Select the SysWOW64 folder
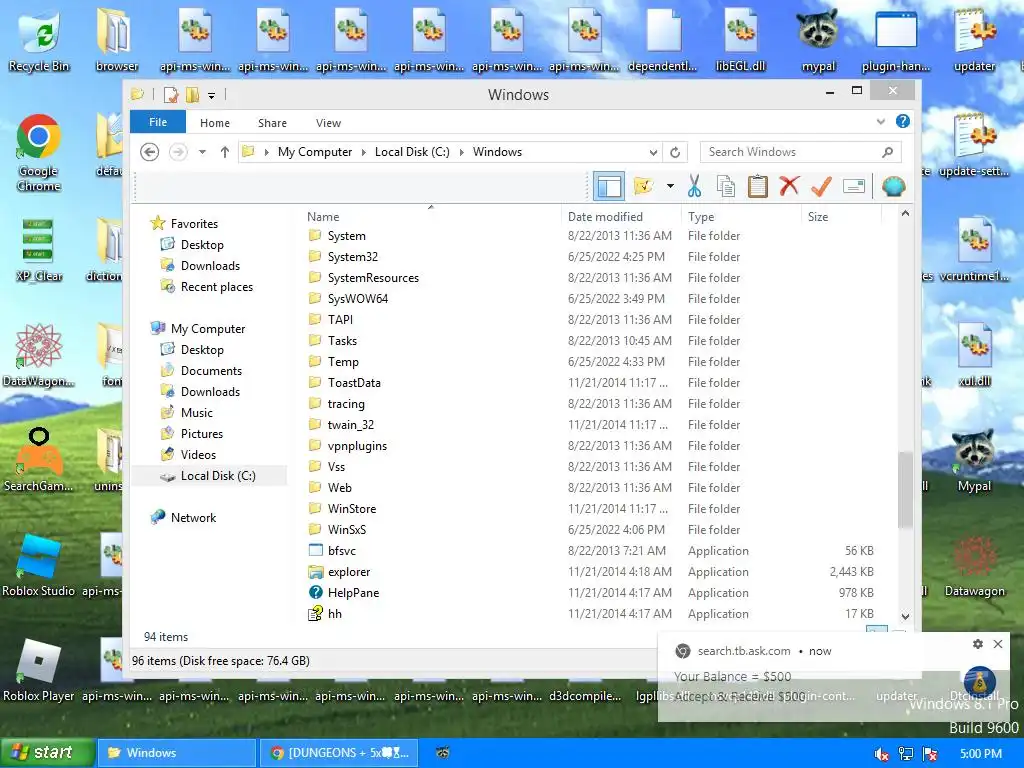 357,299
